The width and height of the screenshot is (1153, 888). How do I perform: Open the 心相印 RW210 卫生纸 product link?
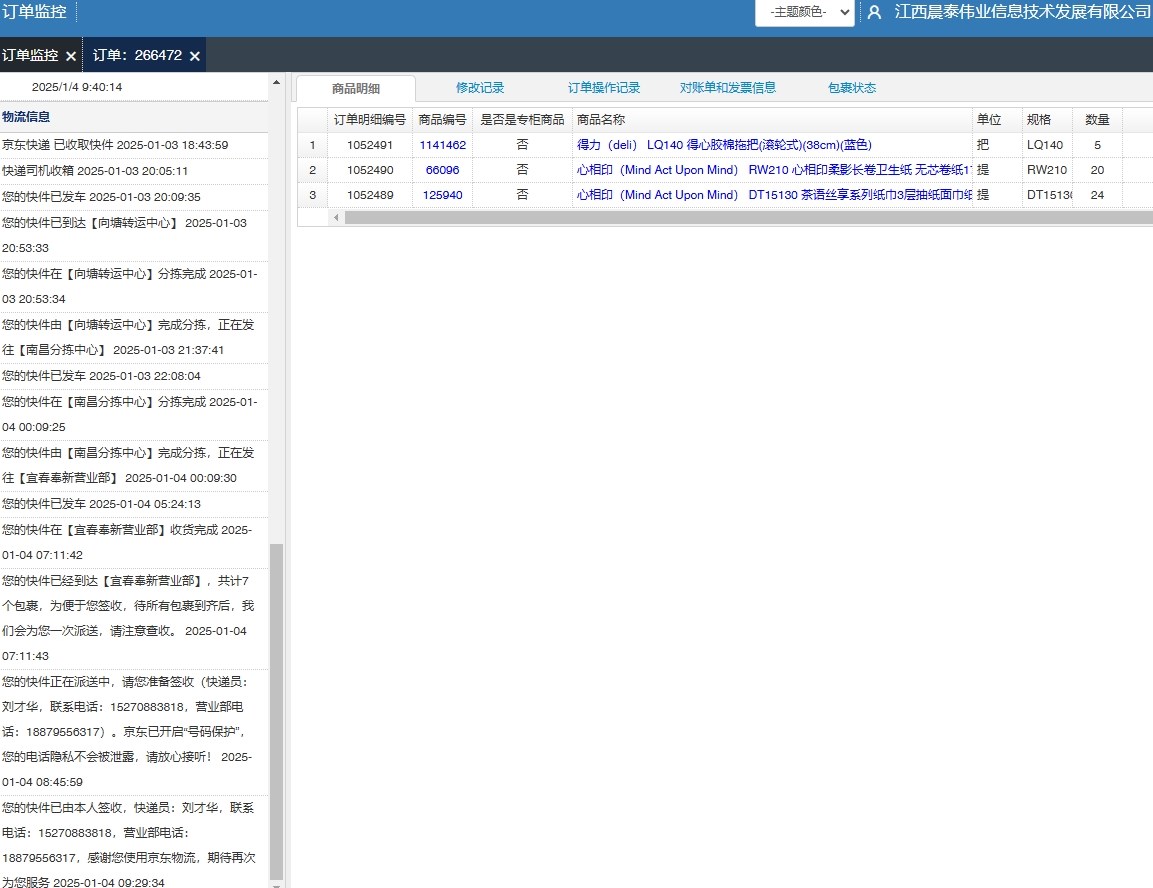pyautogui.click(x=774, y=170)
